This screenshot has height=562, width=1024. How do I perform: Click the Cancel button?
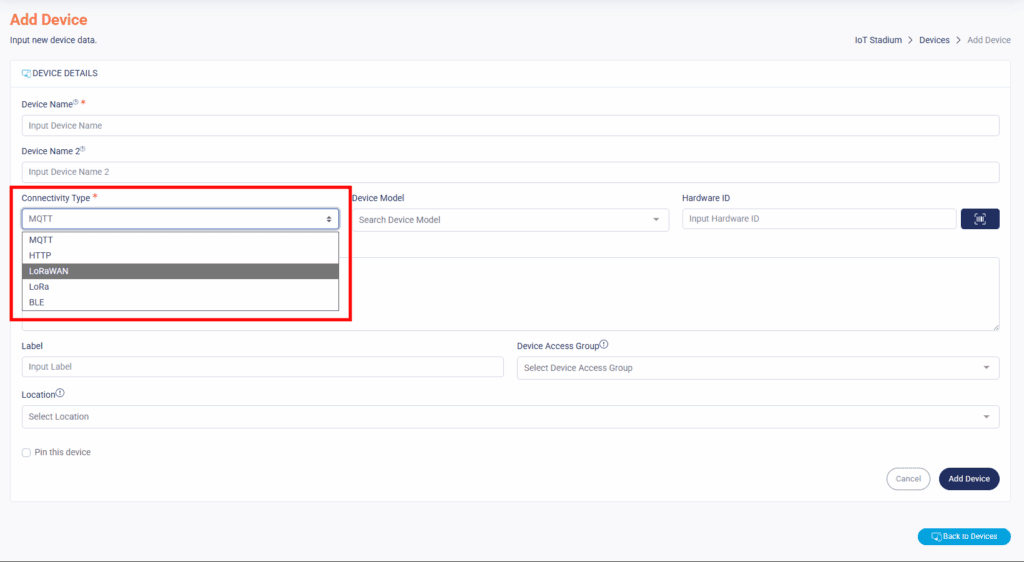coord(907,479)
